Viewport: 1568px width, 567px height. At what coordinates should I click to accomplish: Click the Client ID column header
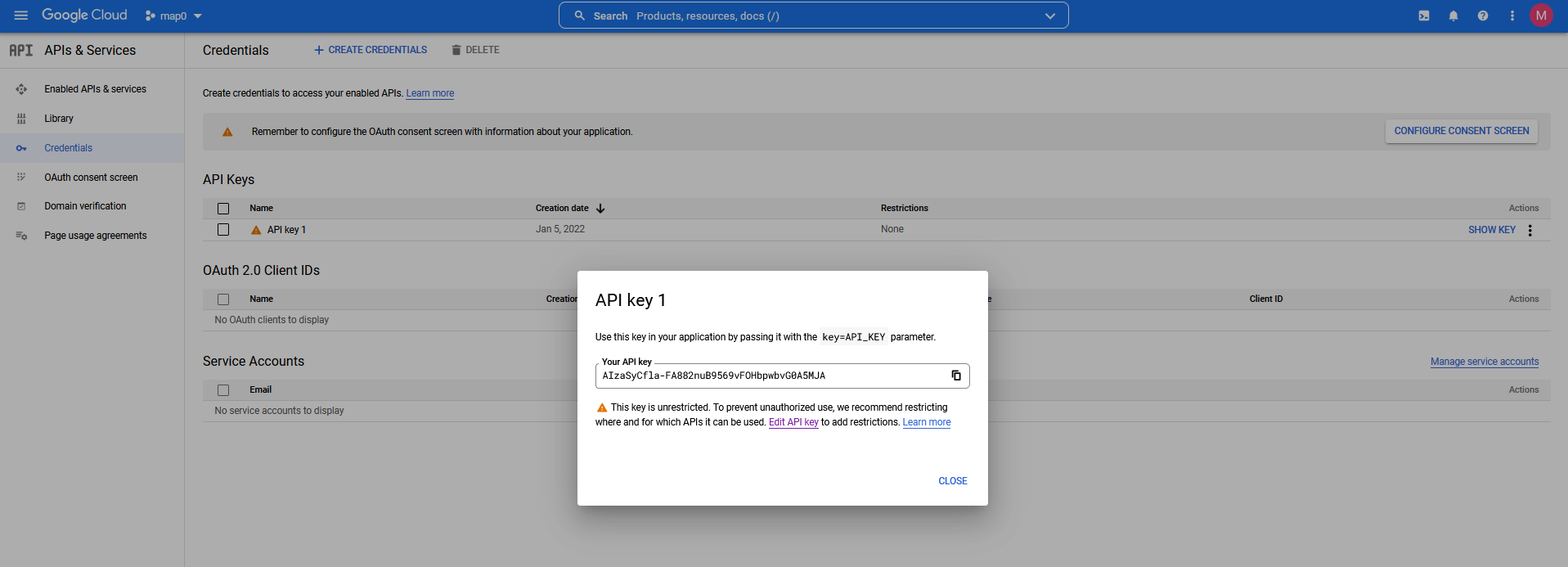[x=1266, y=299]
